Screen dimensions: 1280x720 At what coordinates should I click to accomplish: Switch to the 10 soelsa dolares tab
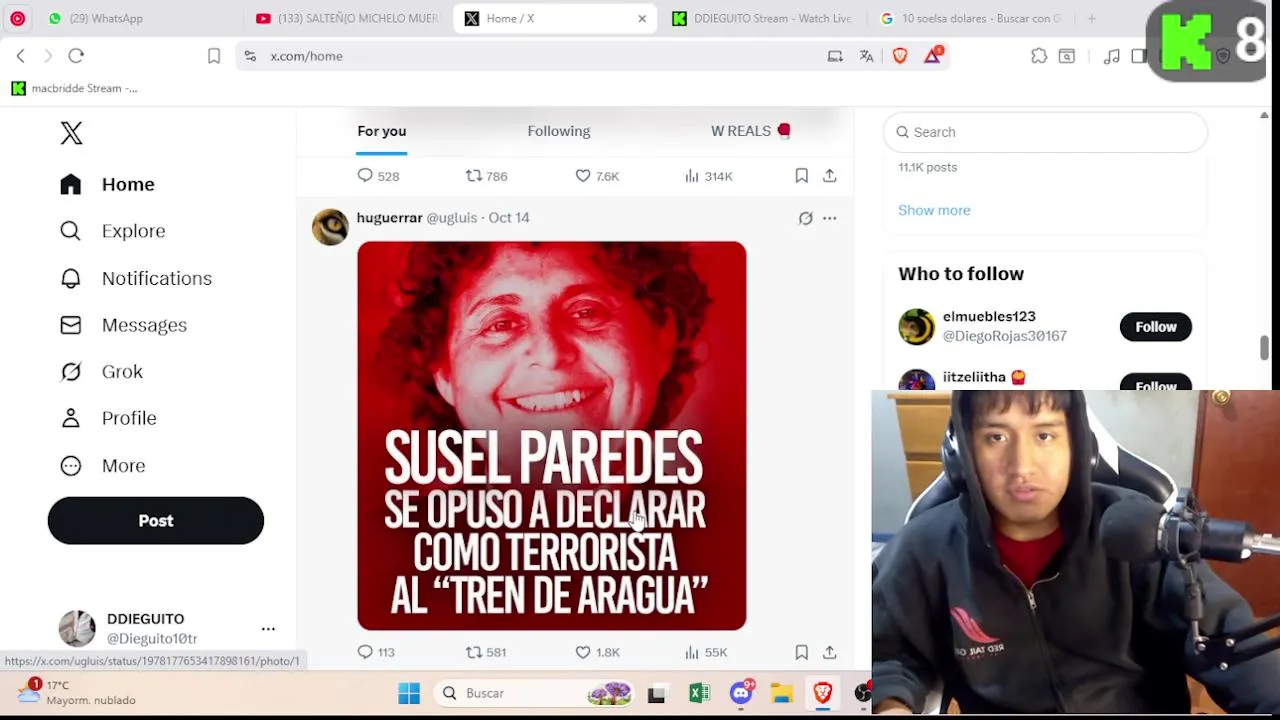(970, 18)
